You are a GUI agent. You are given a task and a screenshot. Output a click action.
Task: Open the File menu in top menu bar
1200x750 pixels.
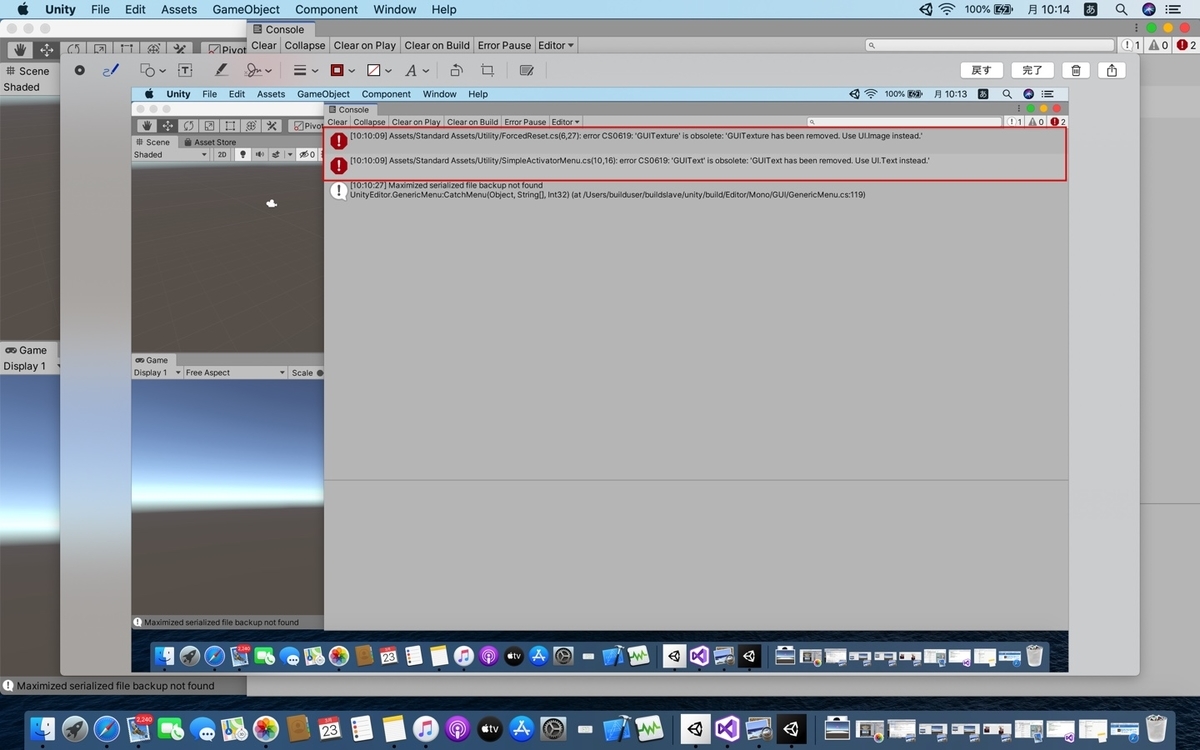click(x=100, y=9)
